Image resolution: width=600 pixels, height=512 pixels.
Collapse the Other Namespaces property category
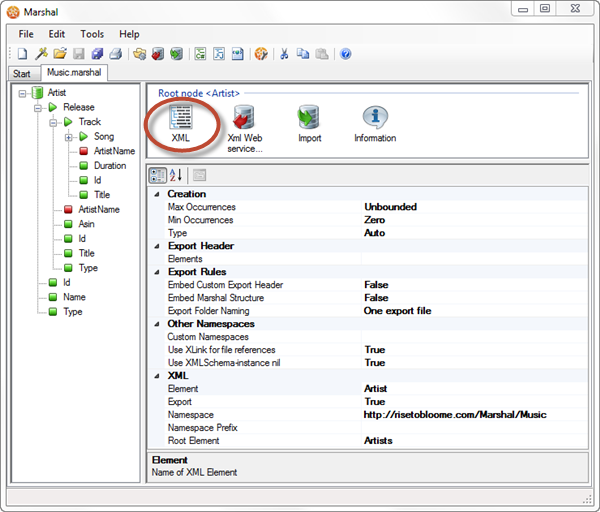click(x=157, y=324)
